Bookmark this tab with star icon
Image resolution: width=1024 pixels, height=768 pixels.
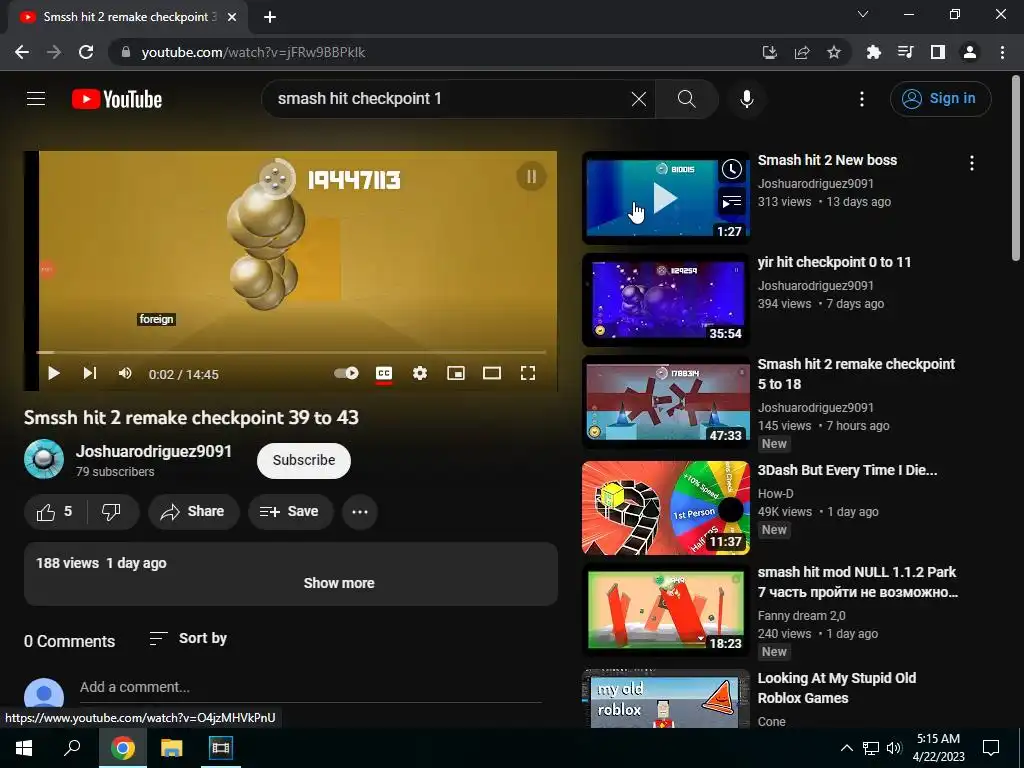pyautogui.click(x=834, y=52)
